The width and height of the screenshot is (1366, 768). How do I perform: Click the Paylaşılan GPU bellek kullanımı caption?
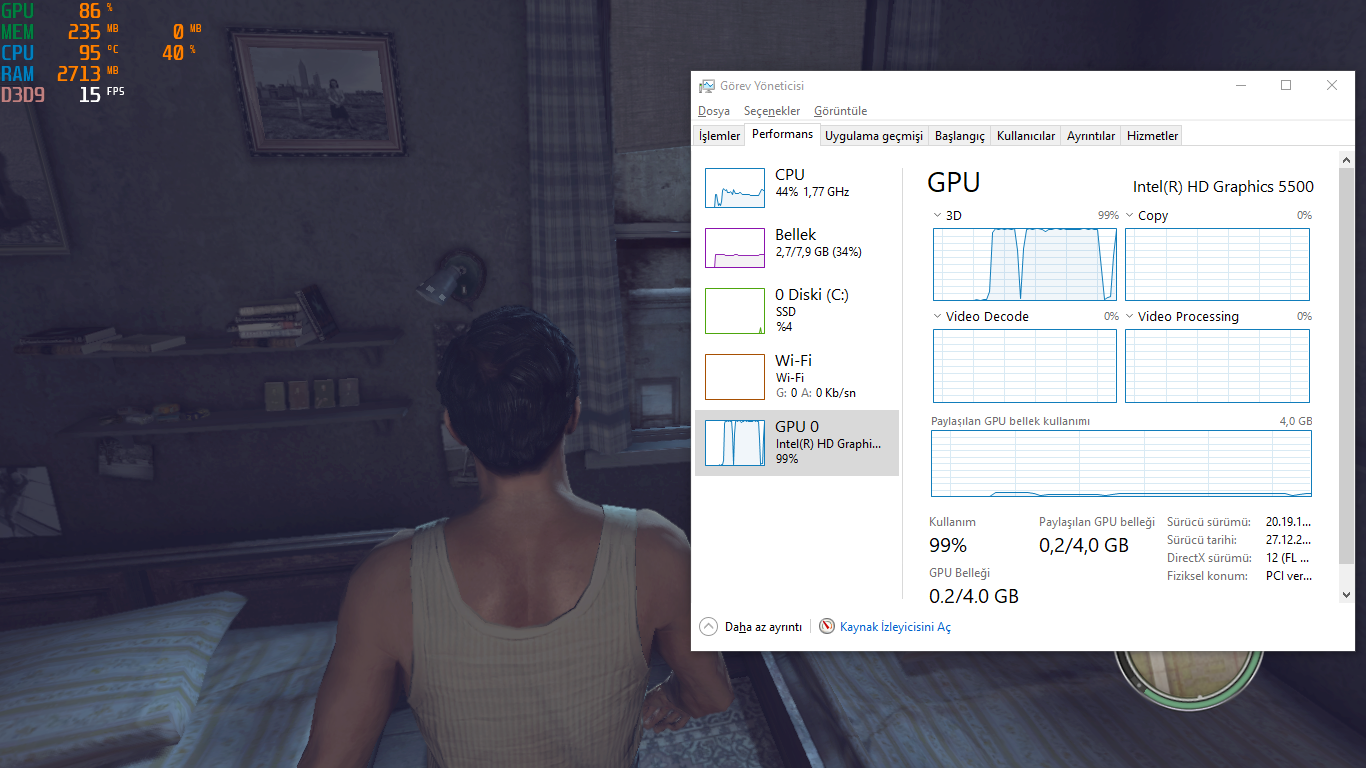pyautogui.click(x=1010, y=422)
